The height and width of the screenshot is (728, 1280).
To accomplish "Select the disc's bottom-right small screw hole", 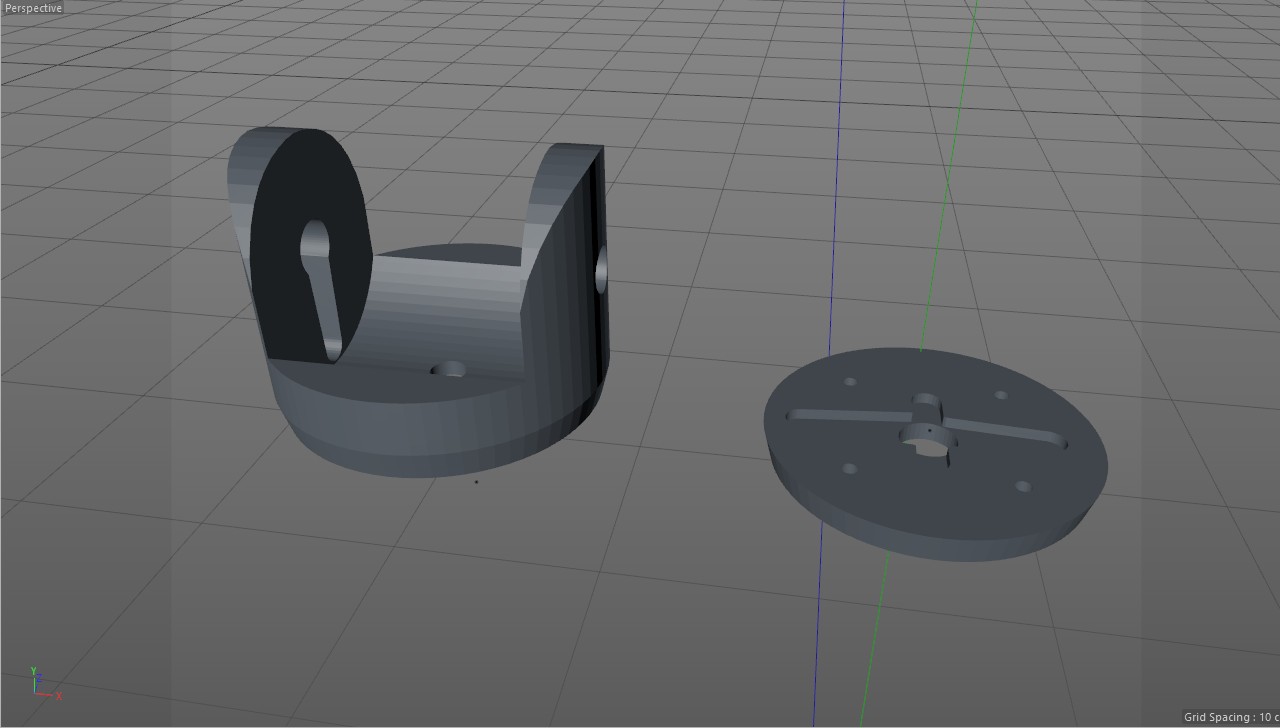I will pyautogui.click(x=1023, y=487).
